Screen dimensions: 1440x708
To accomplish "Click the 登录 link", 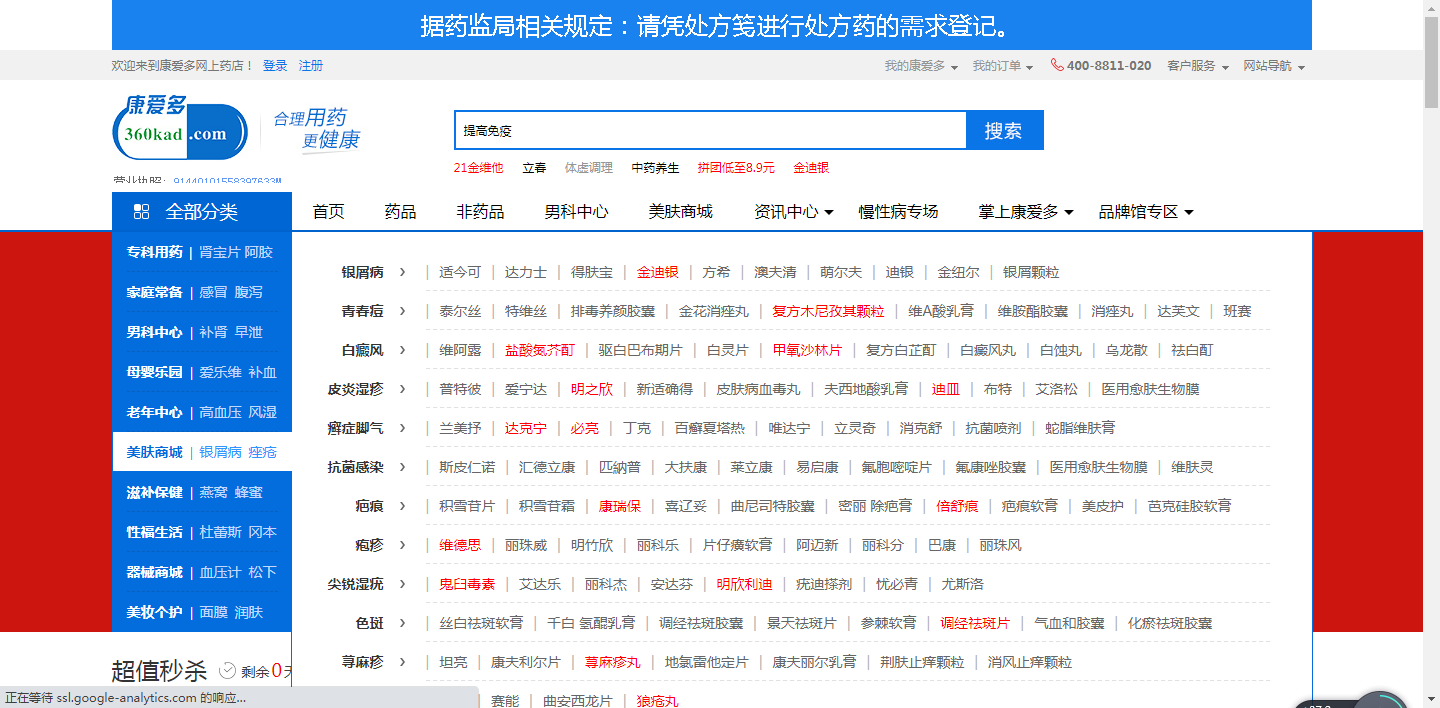I will pyautogui.click(x=275, y=66).
